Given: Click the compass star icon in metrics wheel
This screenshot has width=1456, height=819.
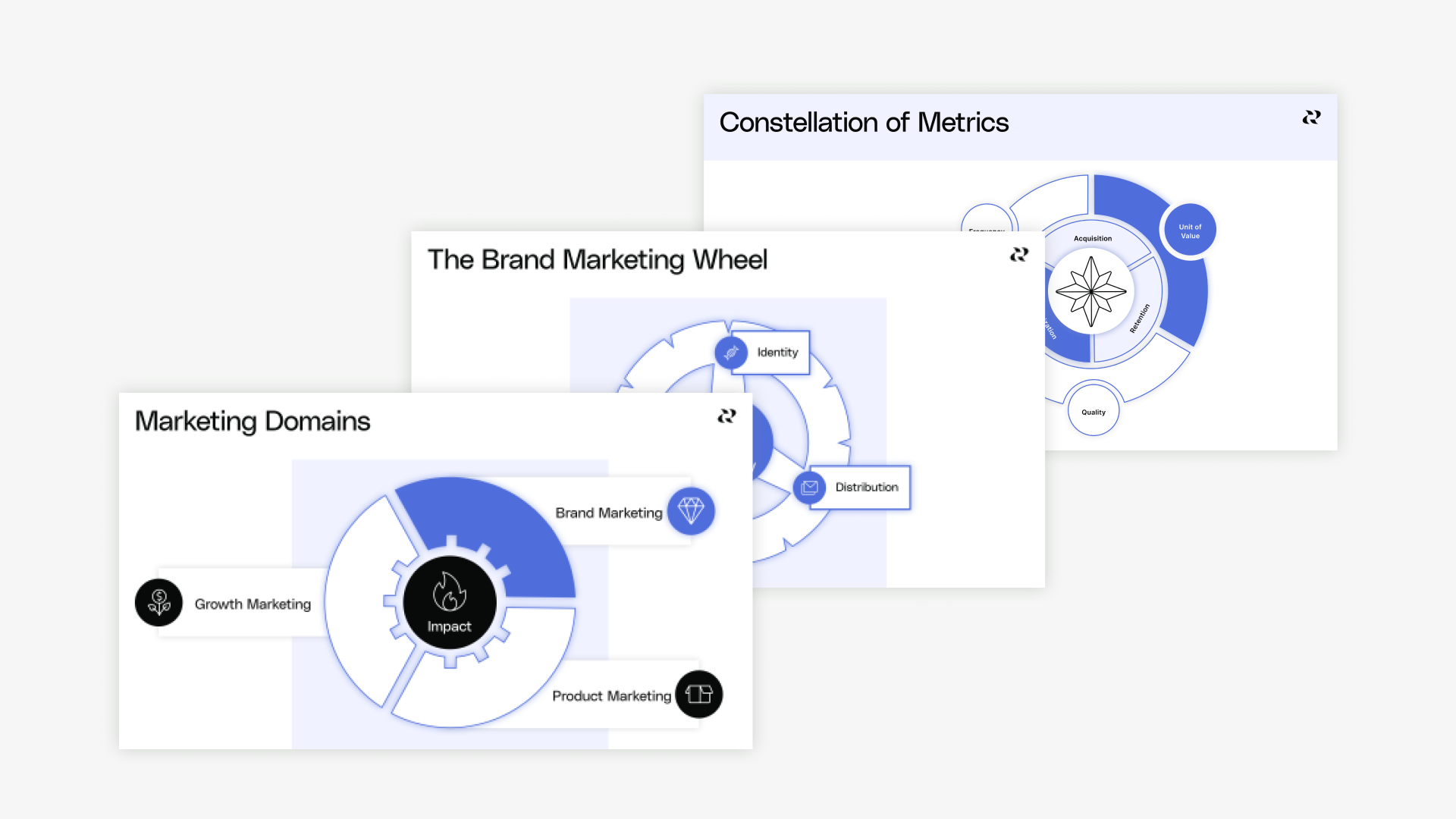Looking at the screenshot, I should pos(1090,291).
